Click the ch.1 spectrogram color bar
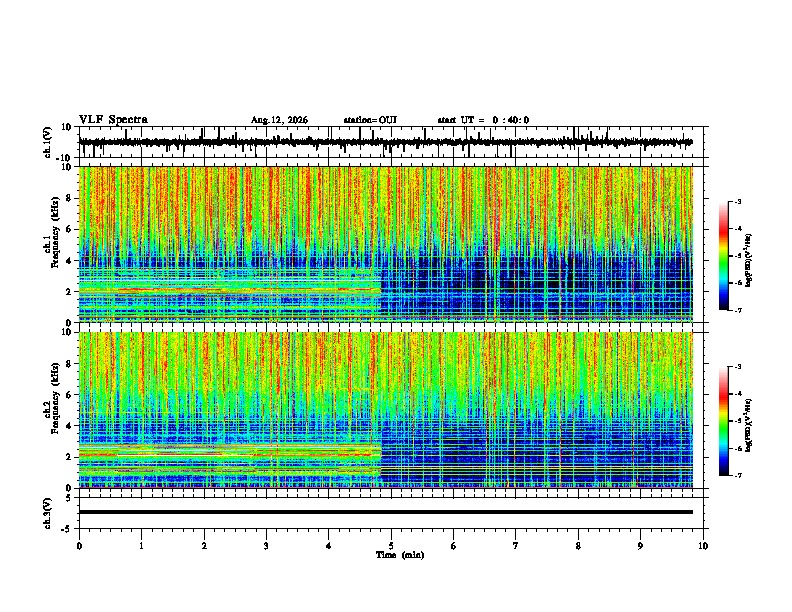 723,255
